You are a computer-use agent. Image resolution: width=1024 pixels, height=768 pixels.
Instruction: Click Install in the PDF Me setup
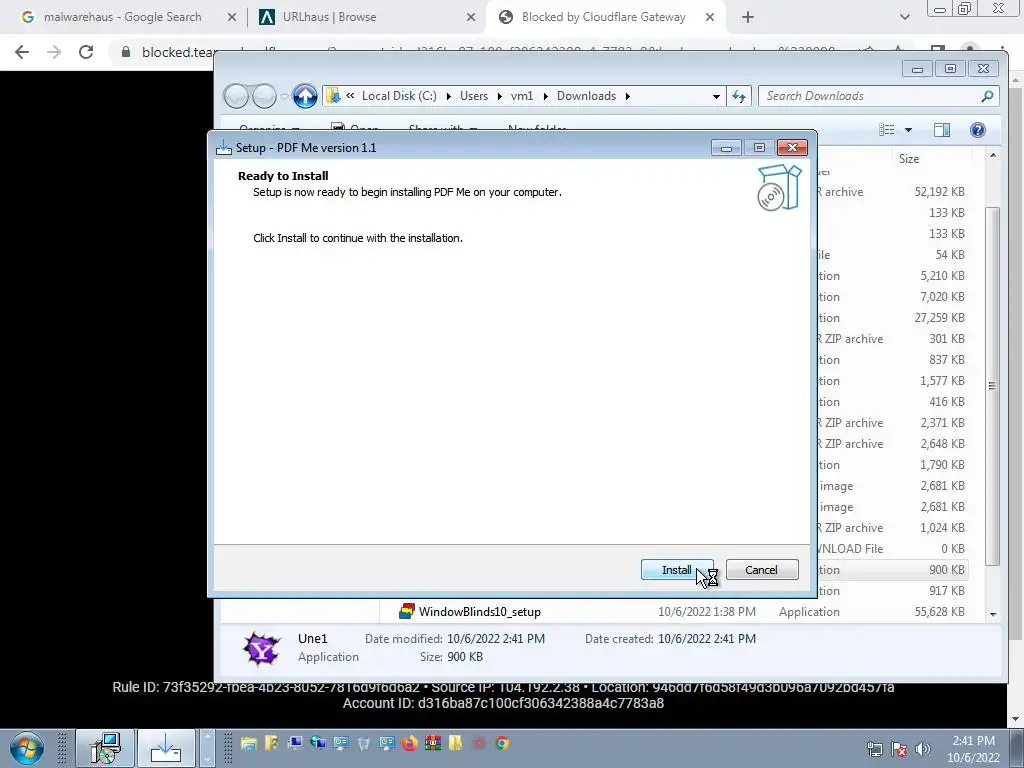(677, 569)
